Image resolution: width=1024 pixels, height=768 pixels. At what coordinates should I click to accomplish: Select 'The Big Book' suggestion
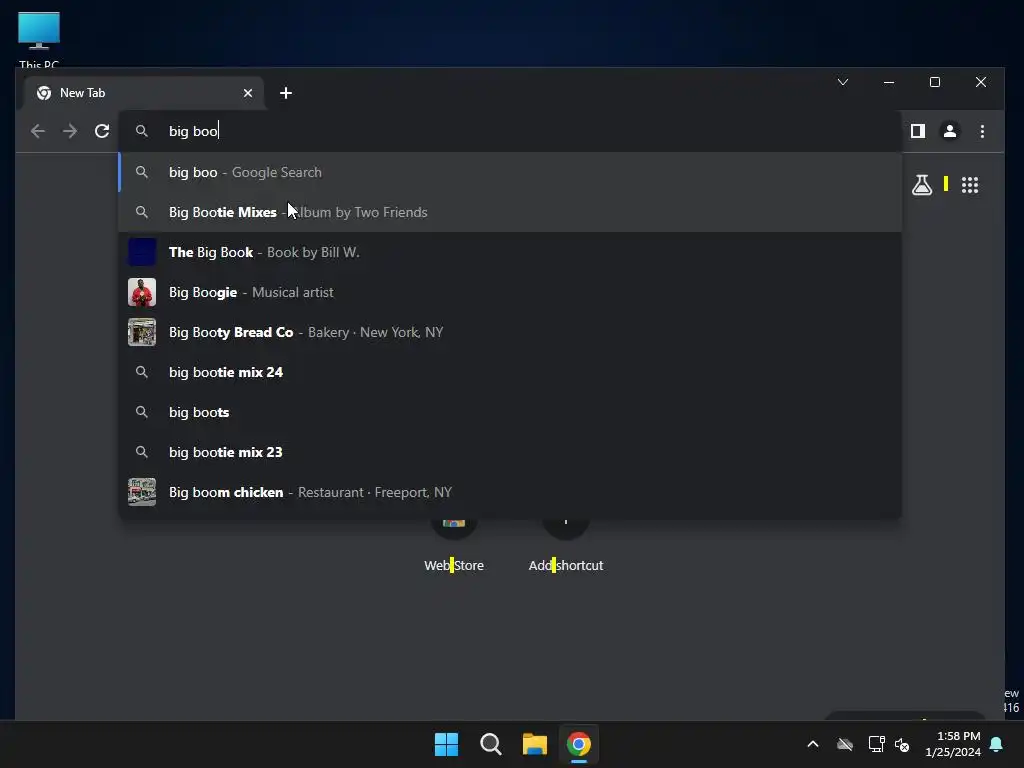pos(510,252)
